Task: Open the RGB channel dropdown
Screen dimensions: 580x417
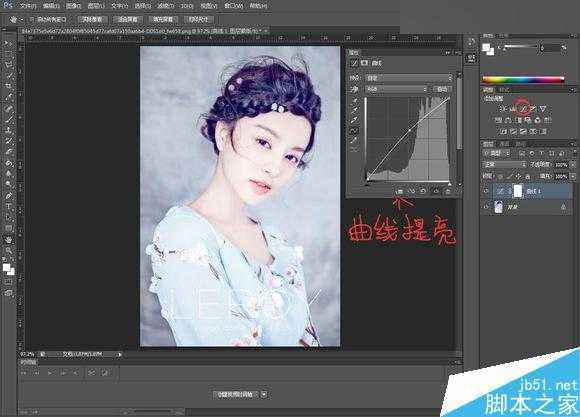Action: pos(396,89)
